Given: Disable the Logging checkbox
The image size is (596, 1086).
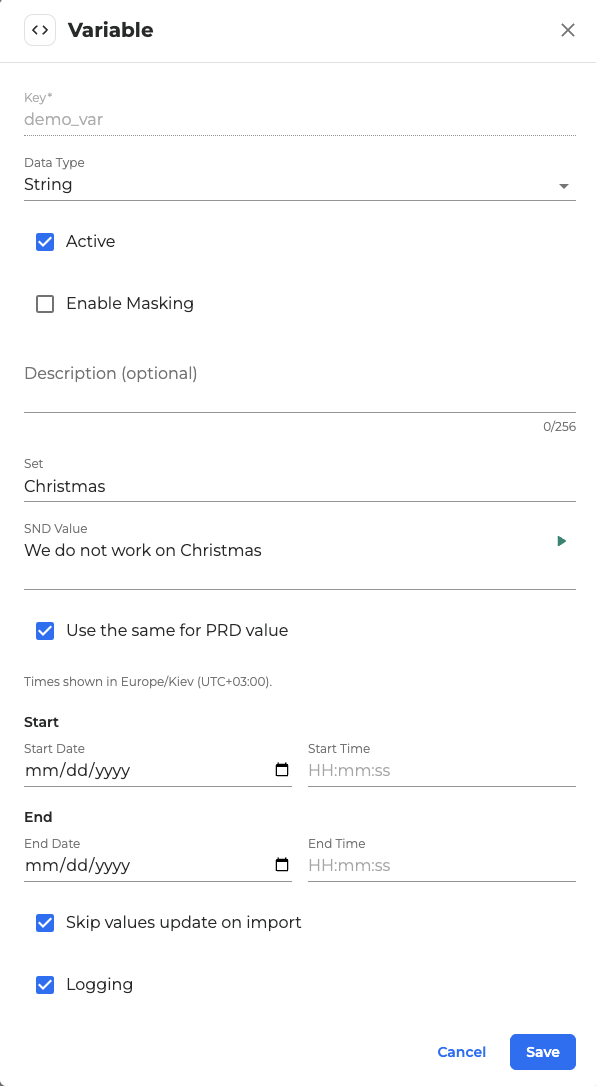Looking at the screenshot, I should tap(45, 985).
